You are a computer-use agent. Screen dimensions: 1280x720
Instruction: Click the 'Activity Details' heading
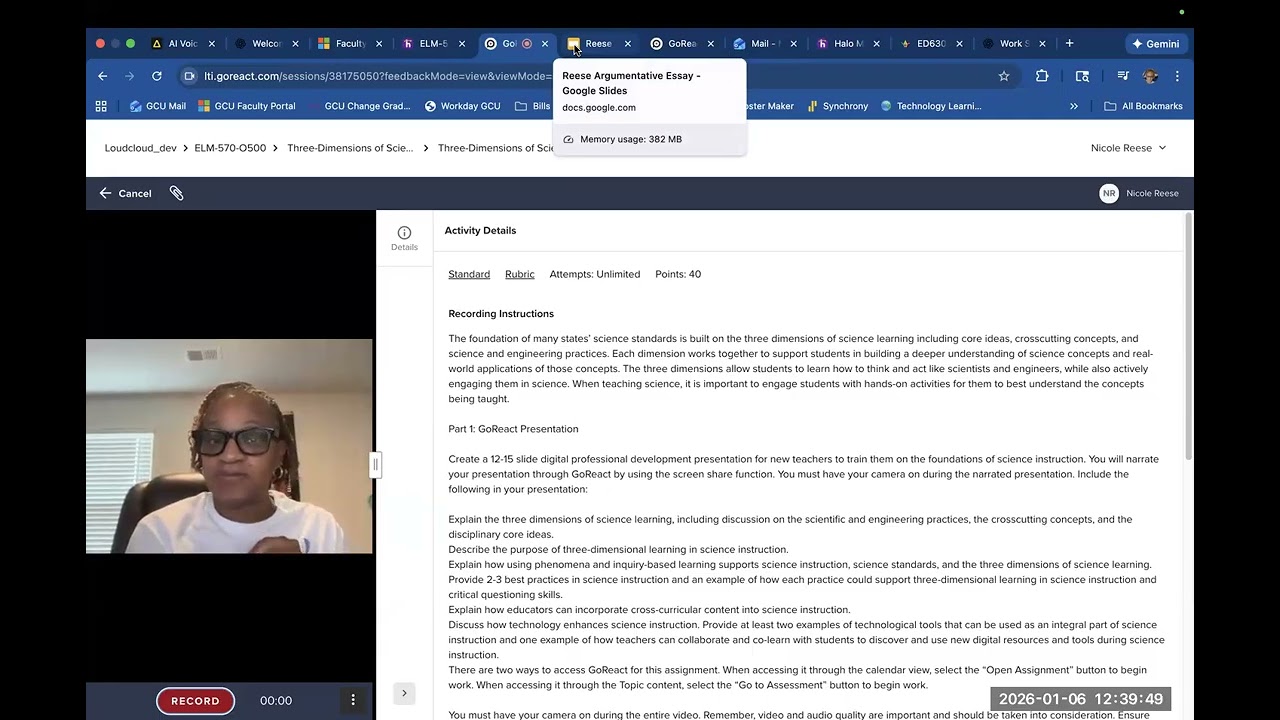480,230
